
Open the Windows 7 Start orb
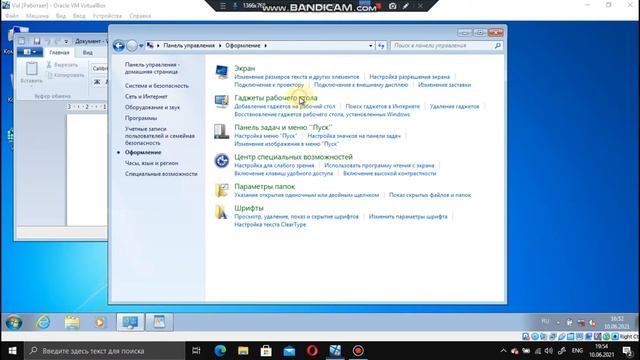[x=14, y=322]
